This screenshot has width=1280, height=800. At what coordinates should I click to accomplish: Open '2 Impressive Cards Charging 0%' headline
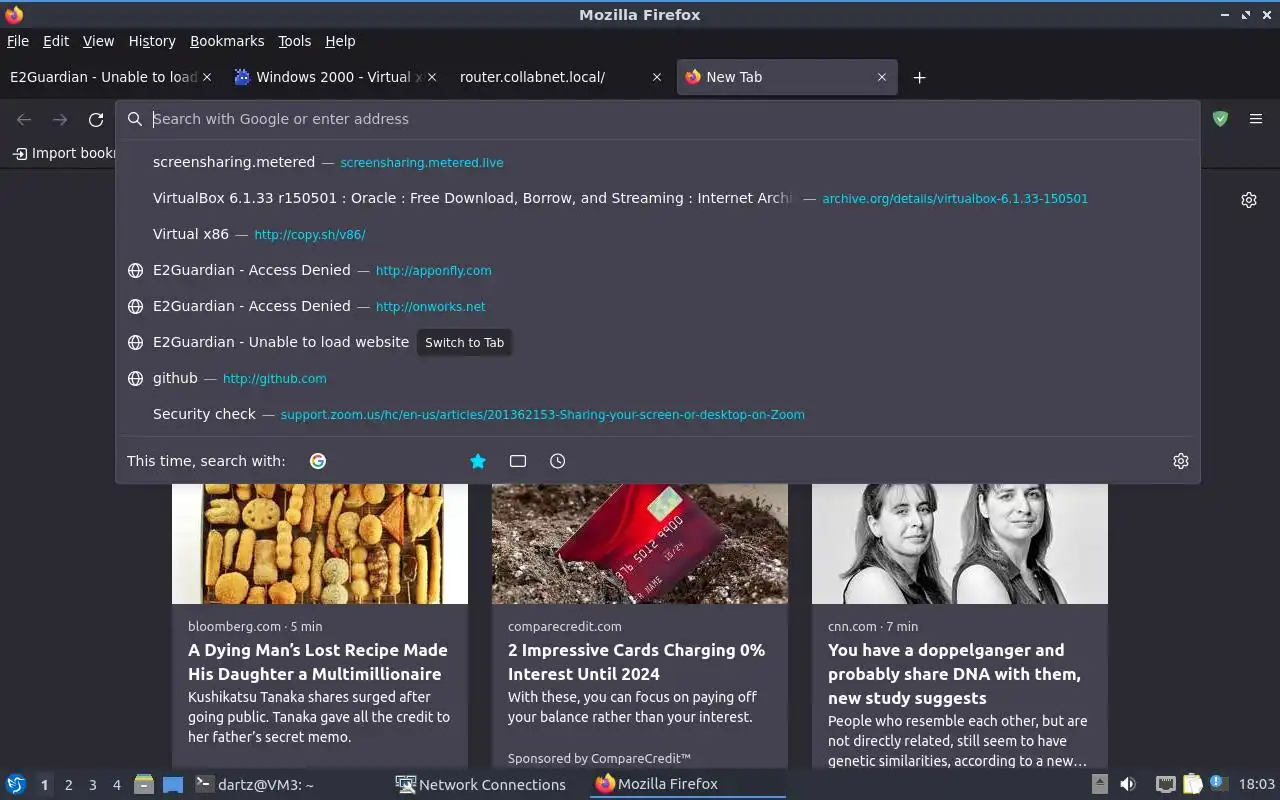pos(636,662)
